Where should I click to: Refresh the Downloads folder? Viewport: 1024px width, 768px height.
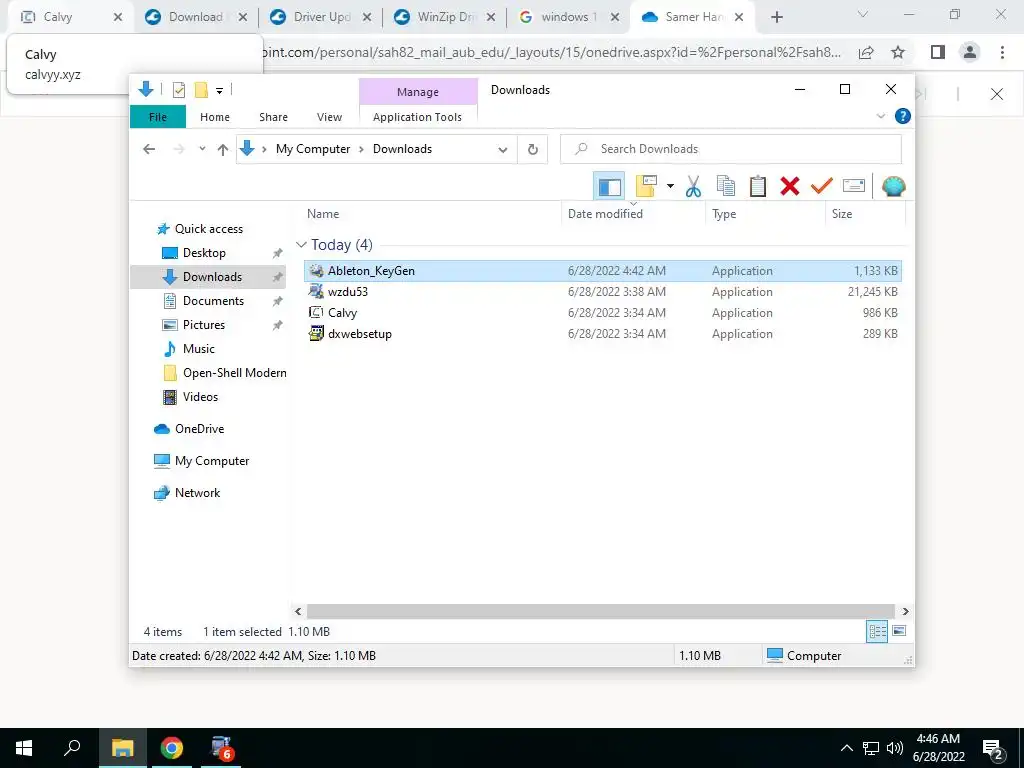pos(533,150)
